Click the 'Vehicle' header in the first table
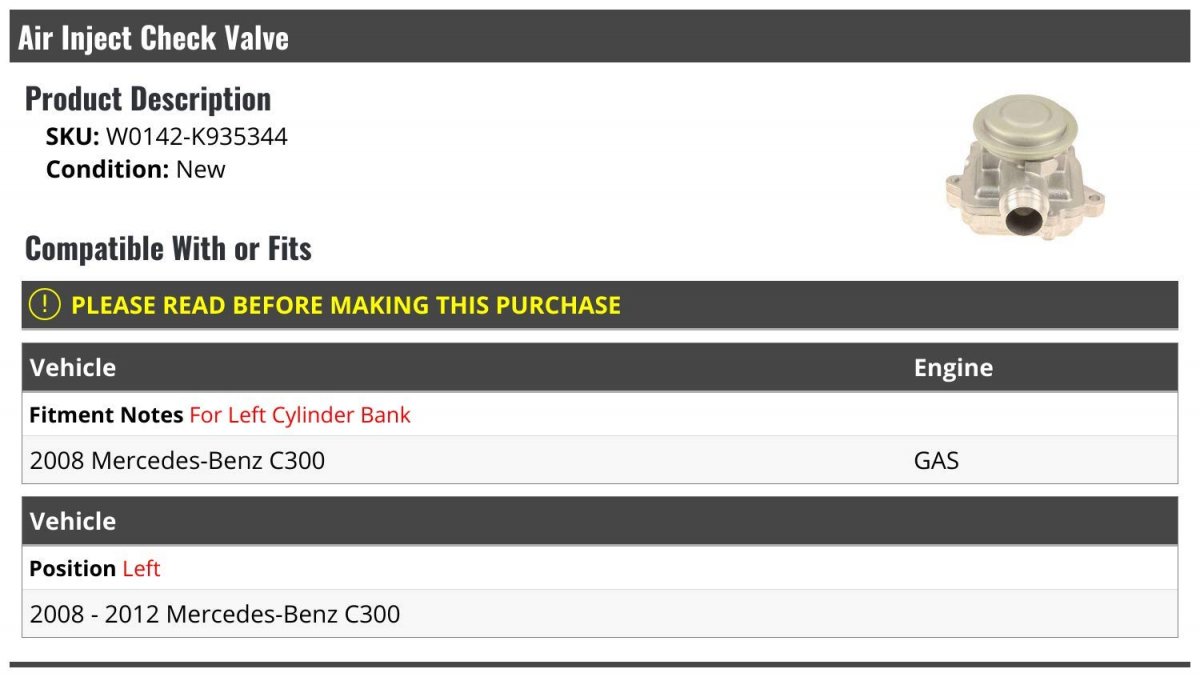Image resolution: width=1200 pixels, height=677 pixels. tap(73, 367)
